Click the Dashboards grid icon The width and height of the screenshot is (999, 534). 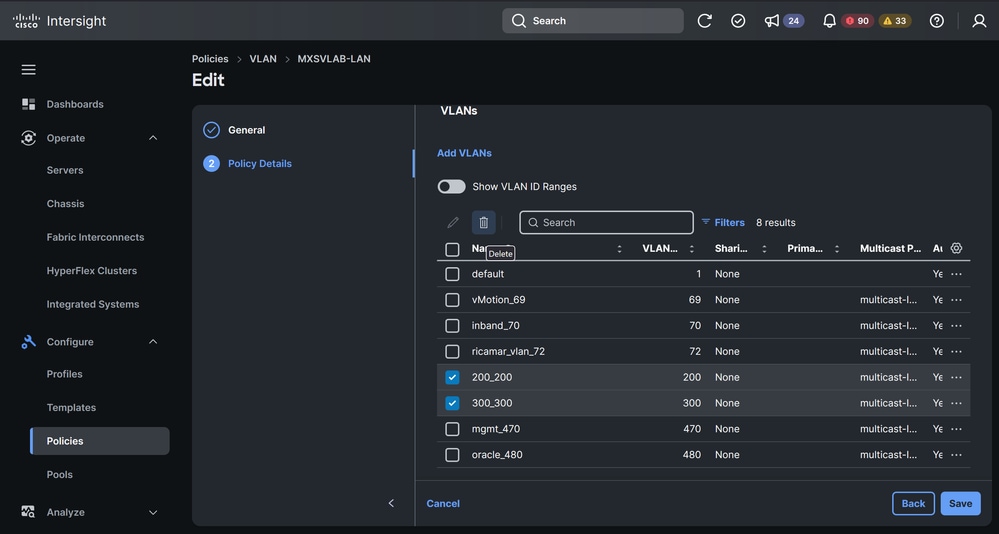tap(29, 104)
